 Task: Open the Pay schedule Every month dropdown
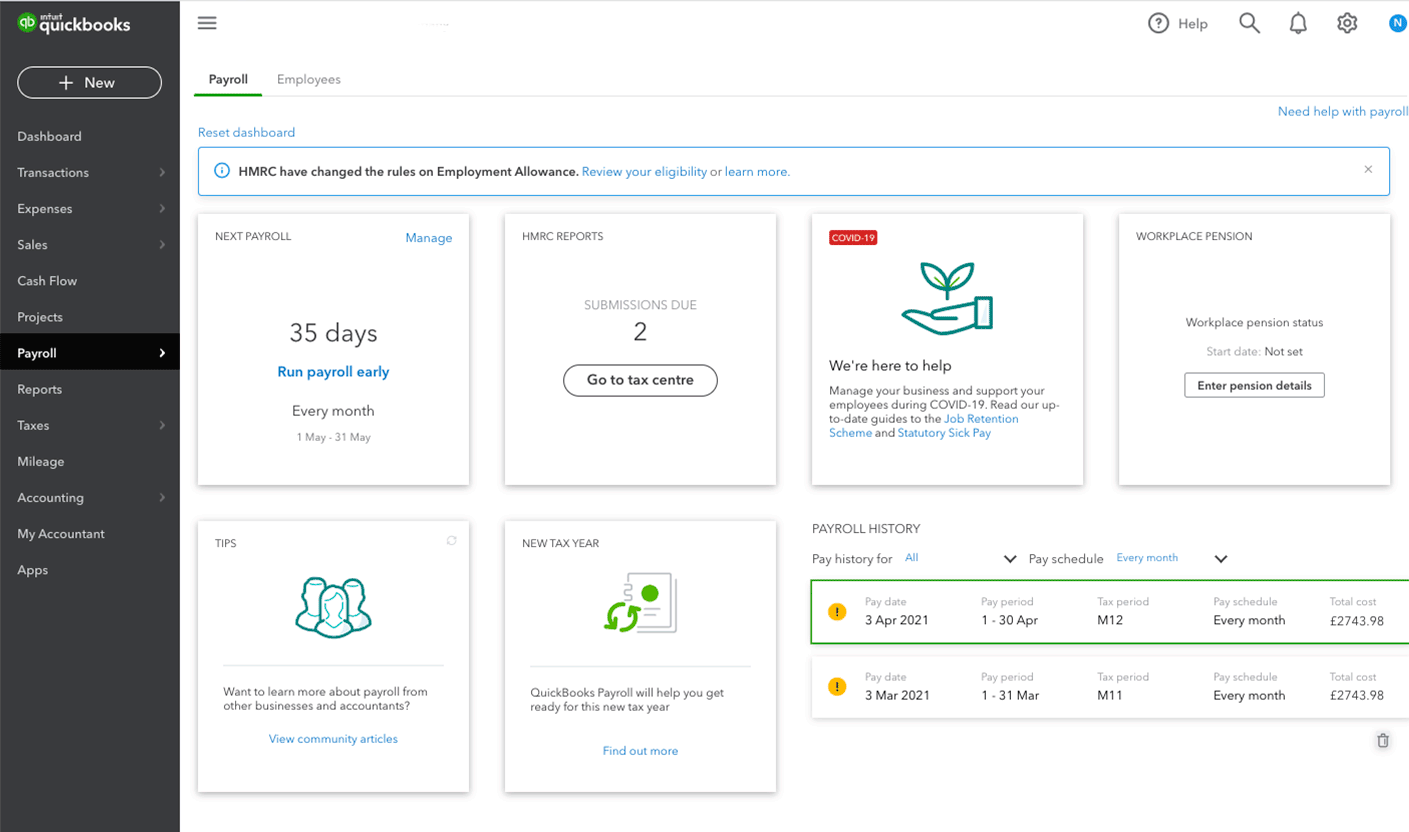pos(1171,558)
